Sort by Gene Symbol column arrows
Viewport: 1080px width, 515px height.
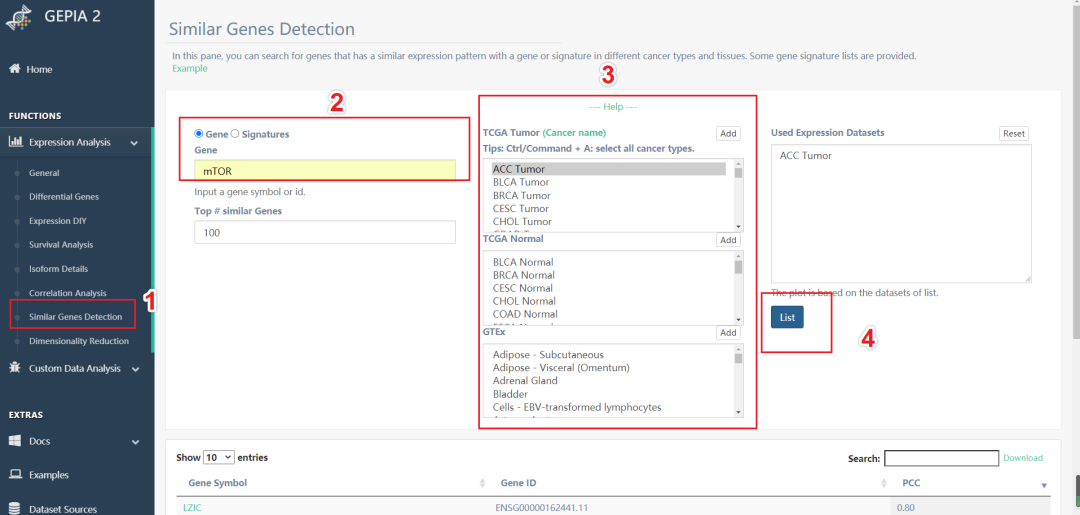[482, 484]
